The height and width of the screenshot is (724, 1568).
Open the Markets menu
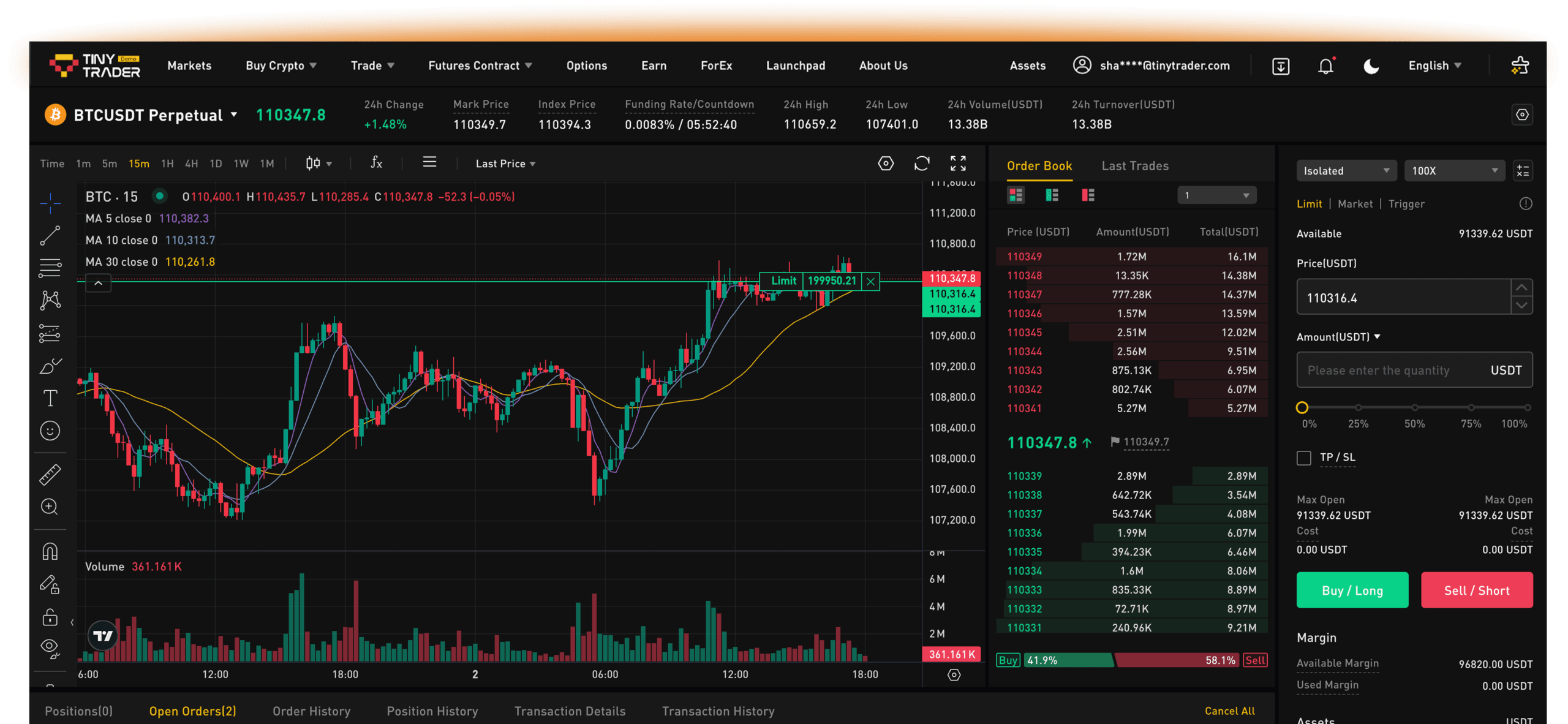point(189,66)
